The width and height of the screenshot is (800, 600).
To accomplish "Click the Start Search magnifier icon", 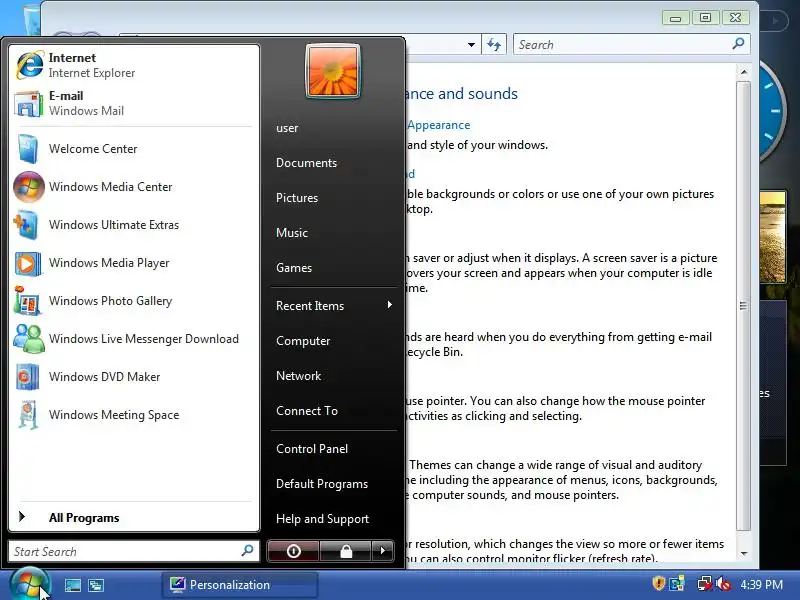I will coord(247,551).
